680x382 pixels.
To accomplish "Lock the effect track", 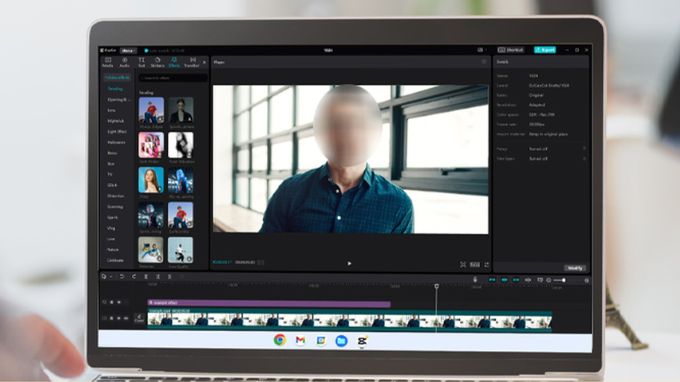I will [x=111, y=302].
